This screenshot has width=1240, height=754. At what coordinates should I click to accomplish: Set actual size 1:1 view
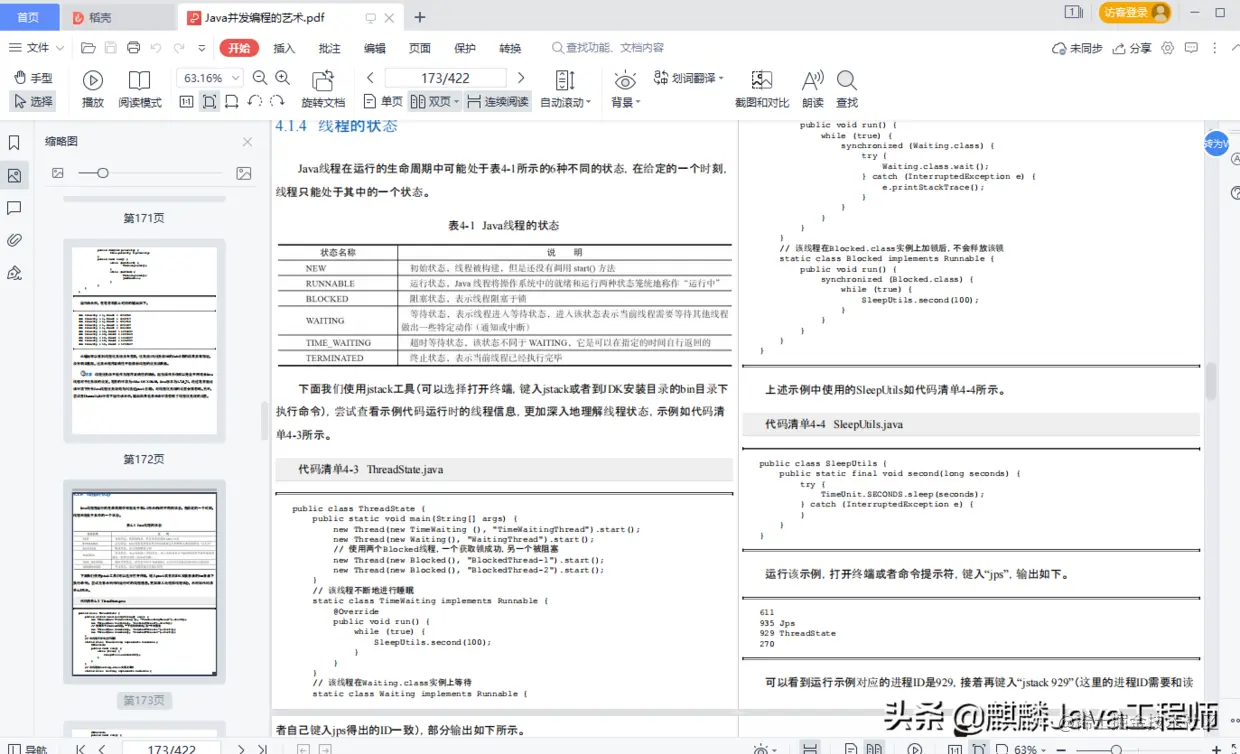click(186, 101)
